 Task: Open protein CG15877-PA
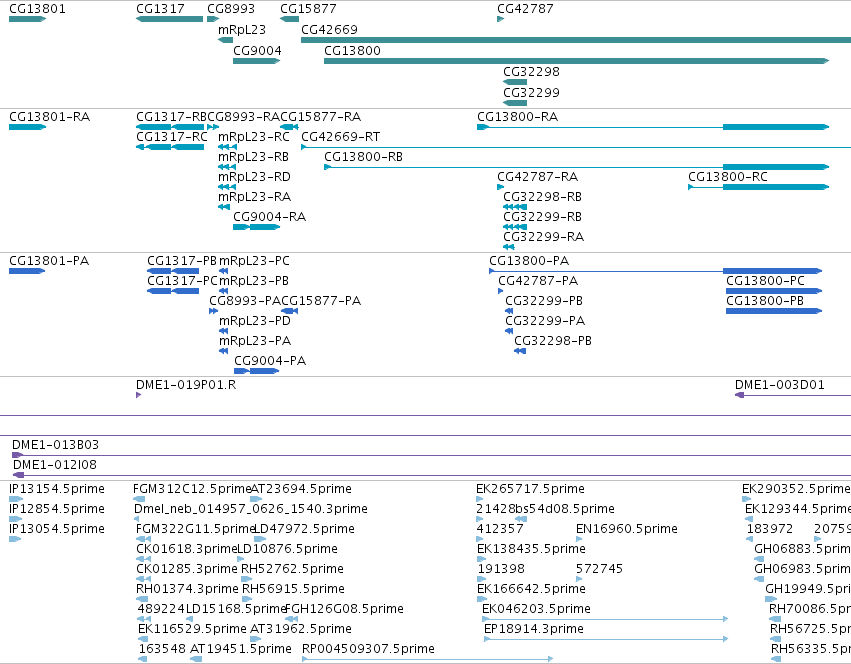pos(321,301)
